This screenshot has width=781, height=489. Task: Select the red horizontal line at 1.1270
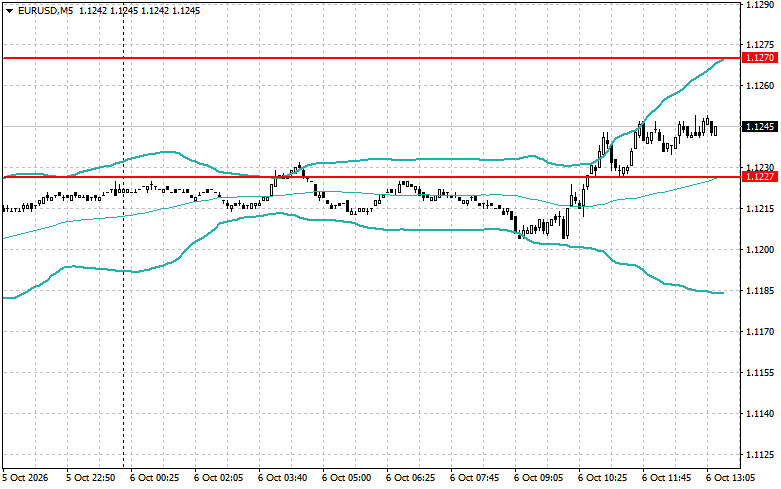click(x=372, y=58)
